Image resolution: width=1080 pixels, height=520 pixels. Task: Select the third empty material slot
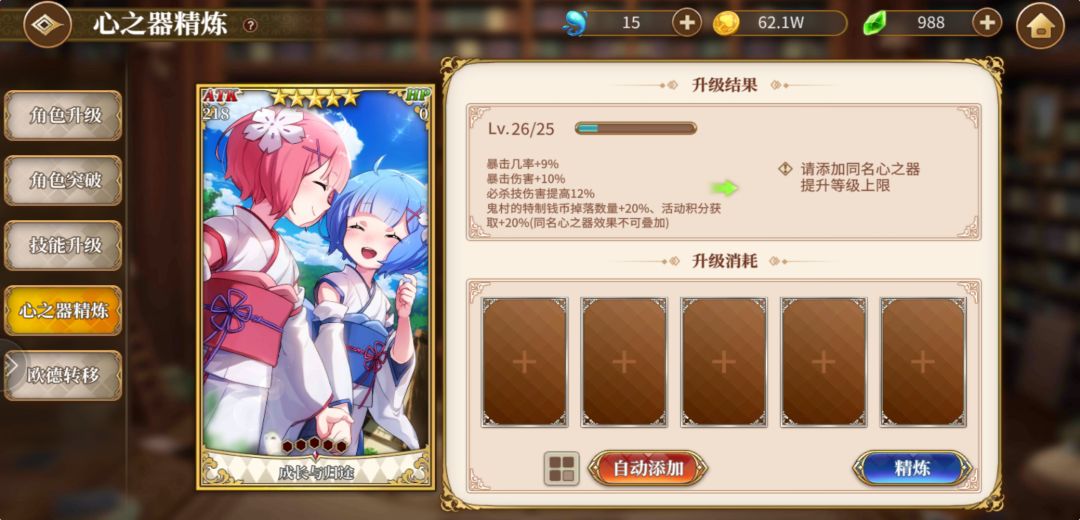click(724, 362)
